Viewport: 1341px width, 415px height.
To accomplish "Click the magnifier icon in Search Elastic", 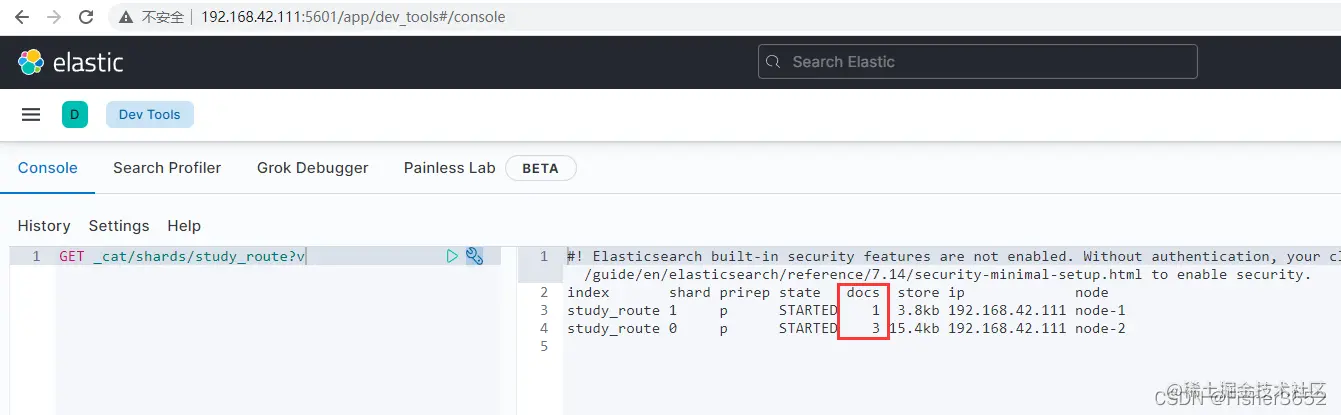I will 773,62.
